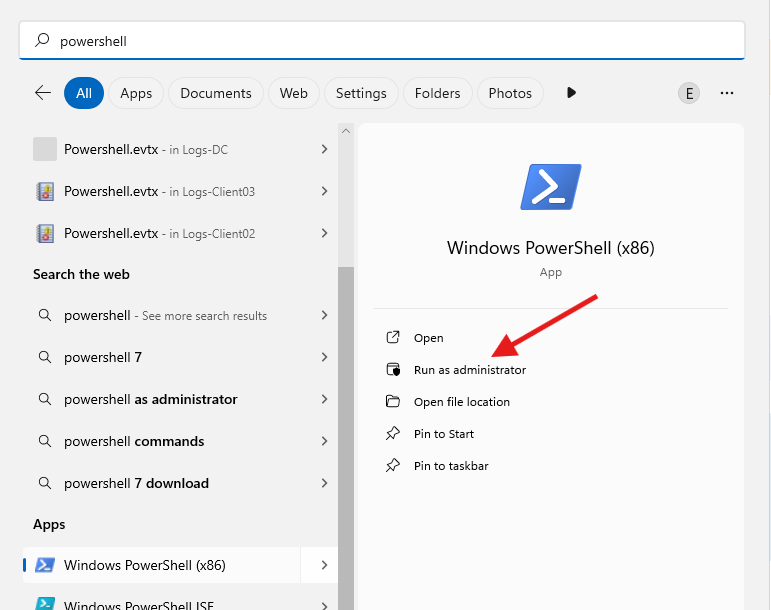Open Windows PowerShell (x86) from the actions list
Screen dimensions: 771x610
click(x=428, y=338)
